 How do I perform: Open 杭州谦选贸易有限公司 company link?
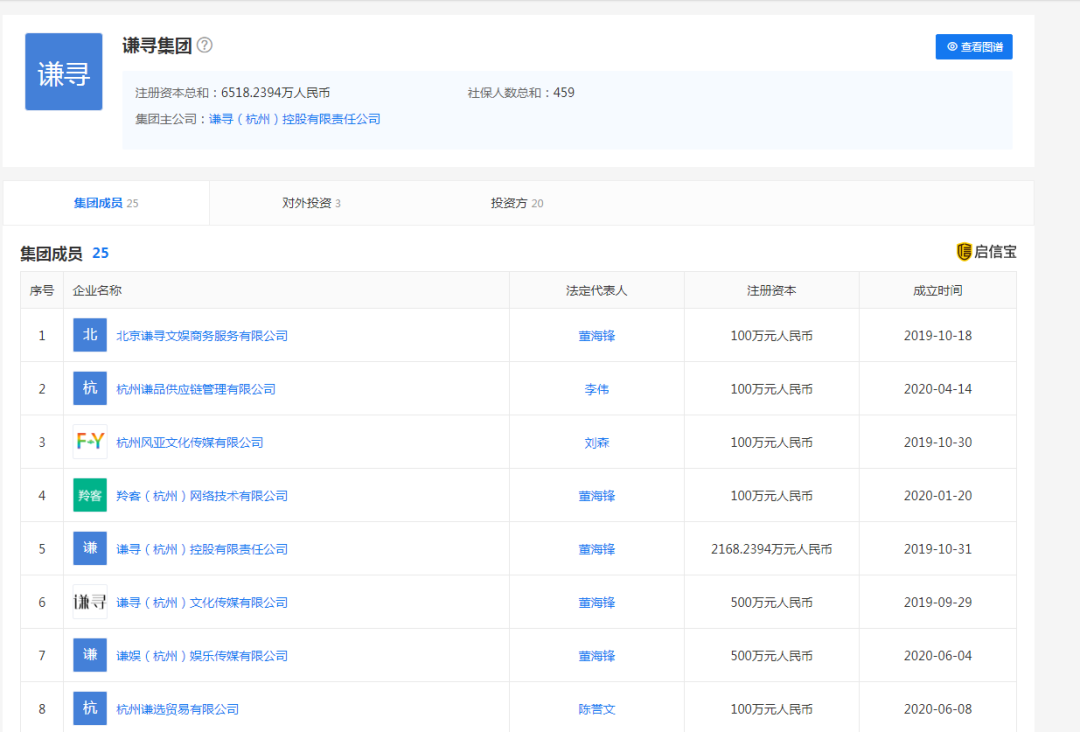coord(177,709)
